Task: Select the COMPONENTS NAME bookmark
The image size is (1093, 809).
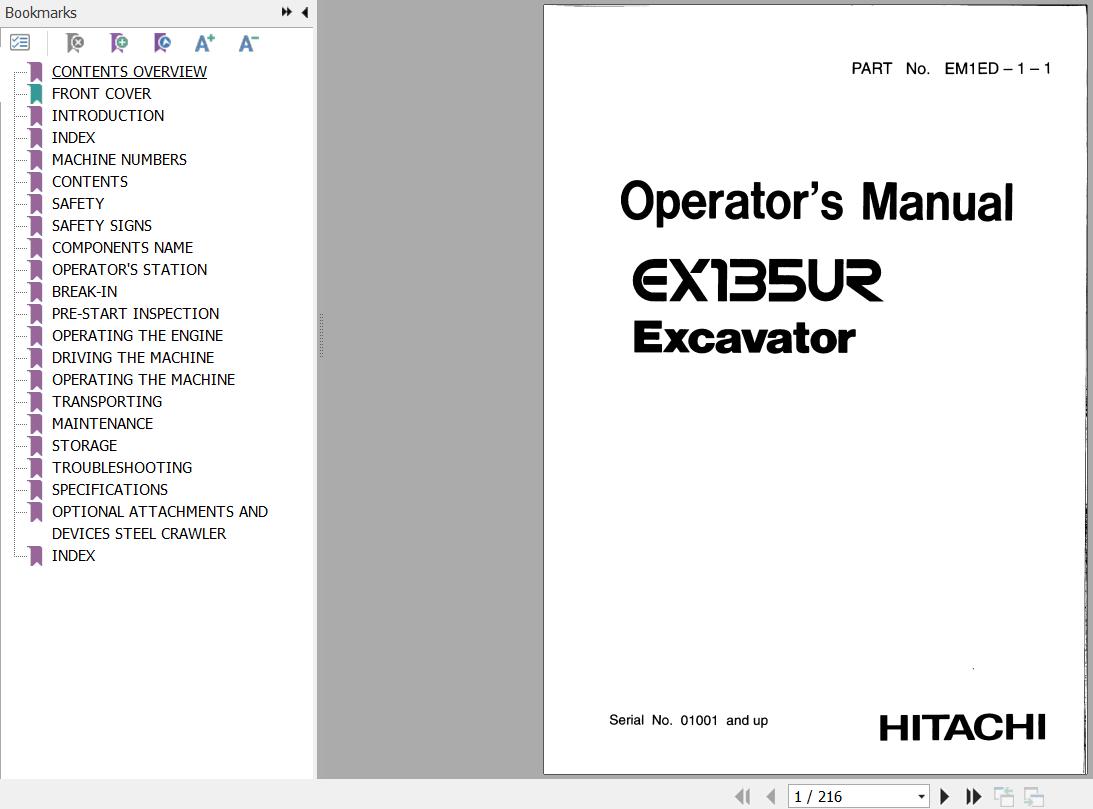Action: [123, 247]
